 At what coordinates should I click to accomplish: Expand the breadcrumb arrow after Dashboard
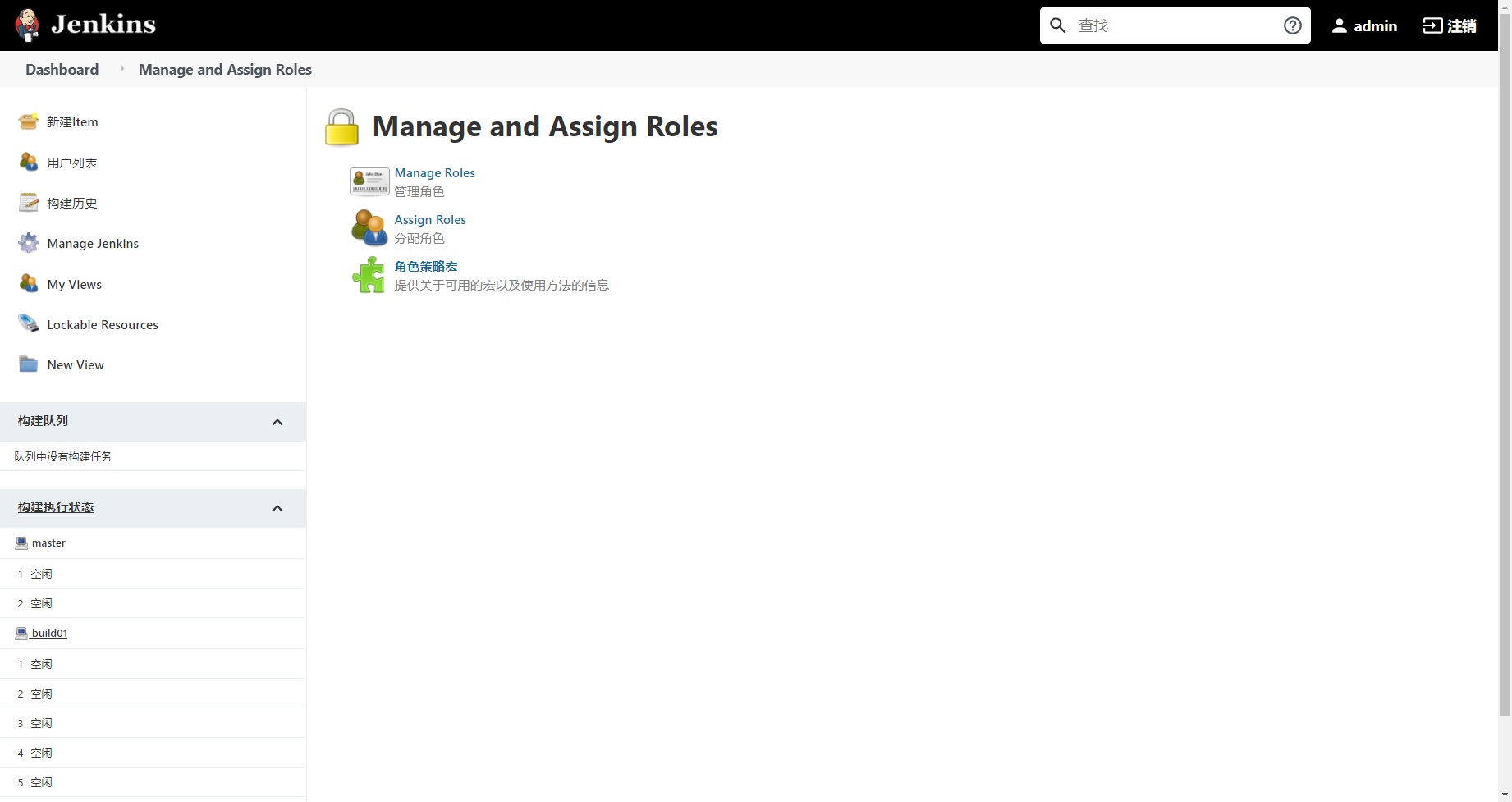[x=121, y=69]
